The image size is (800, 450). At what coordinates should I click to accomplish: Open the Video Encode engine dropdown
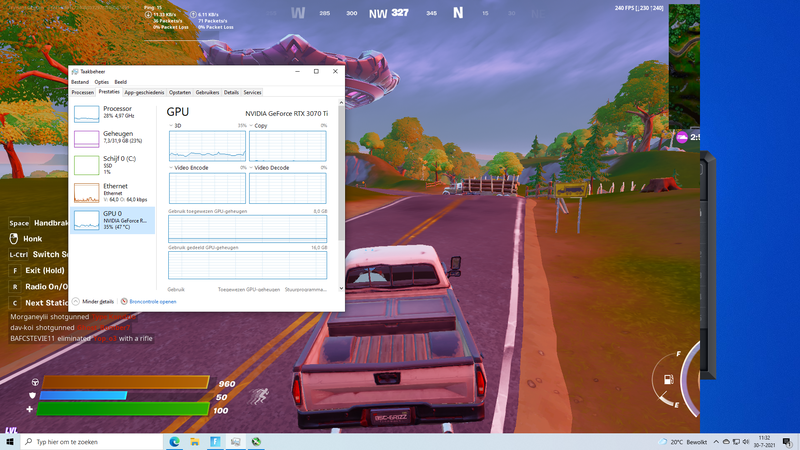click(x=189, y=167)
